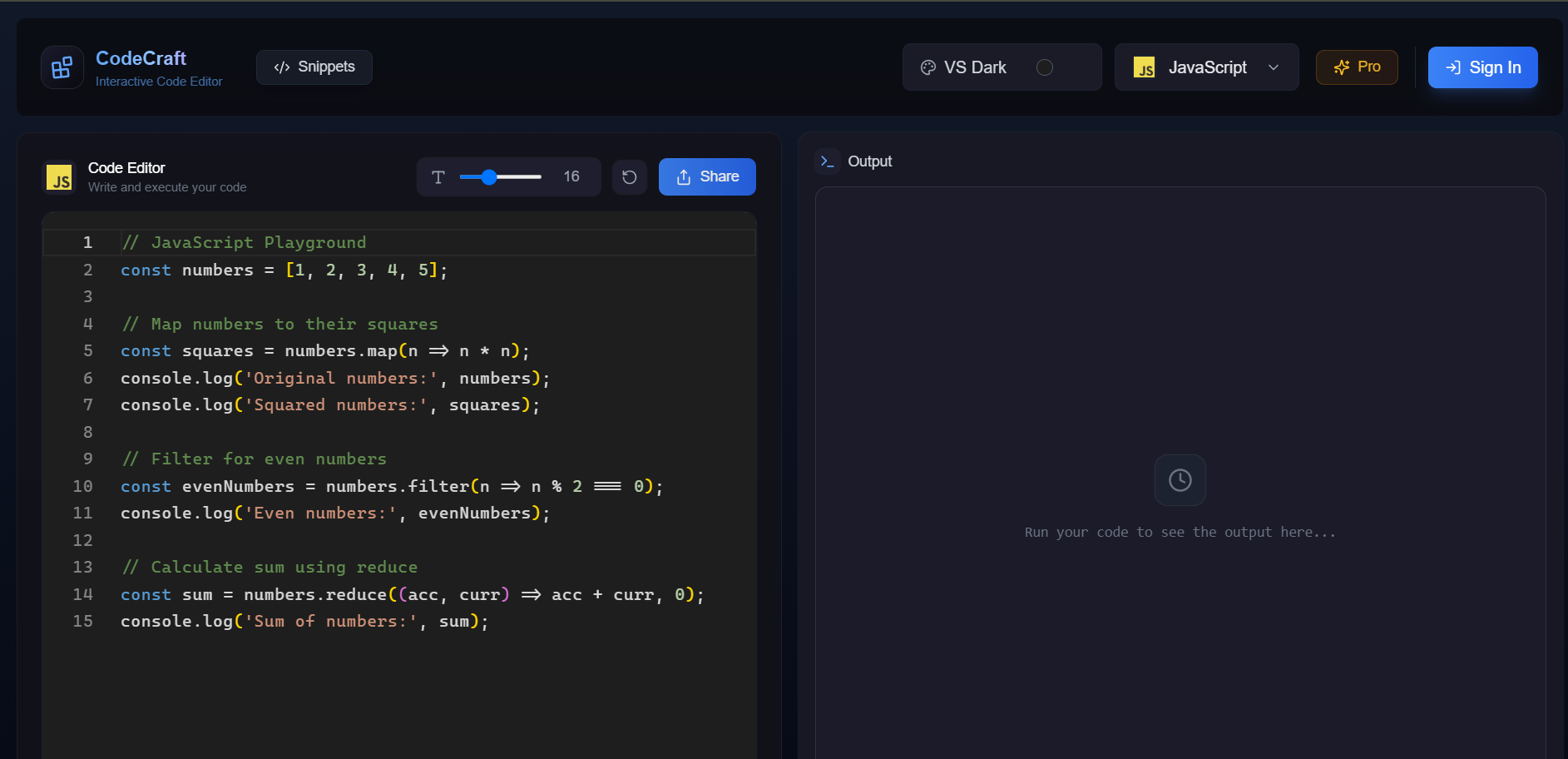Click the CodeCraft logo icon

tap(62, 67)
